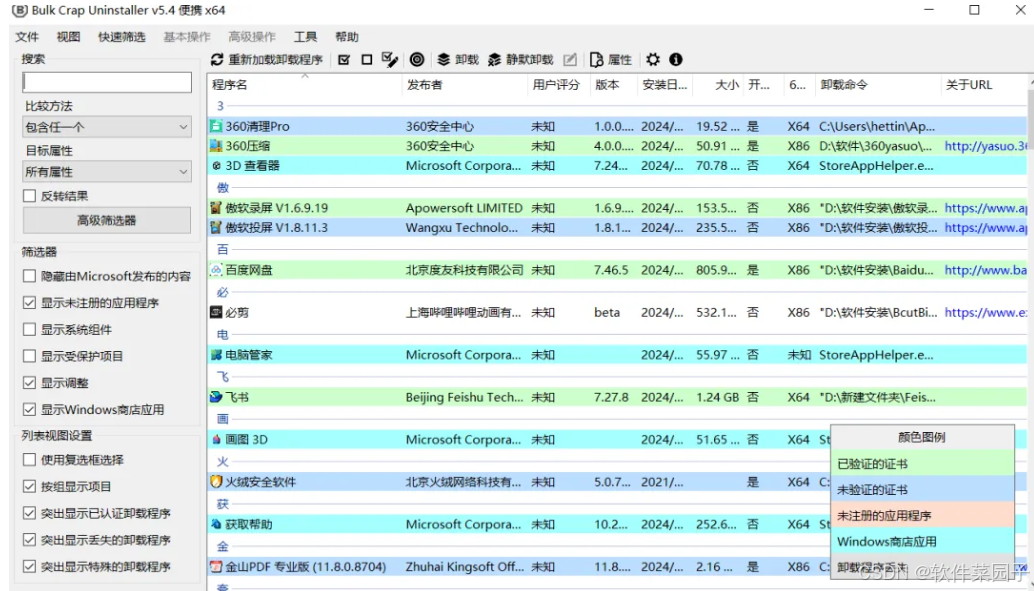Sort by 程序名 column header
Screen dimensions: 1034x591
pos(305,84)
